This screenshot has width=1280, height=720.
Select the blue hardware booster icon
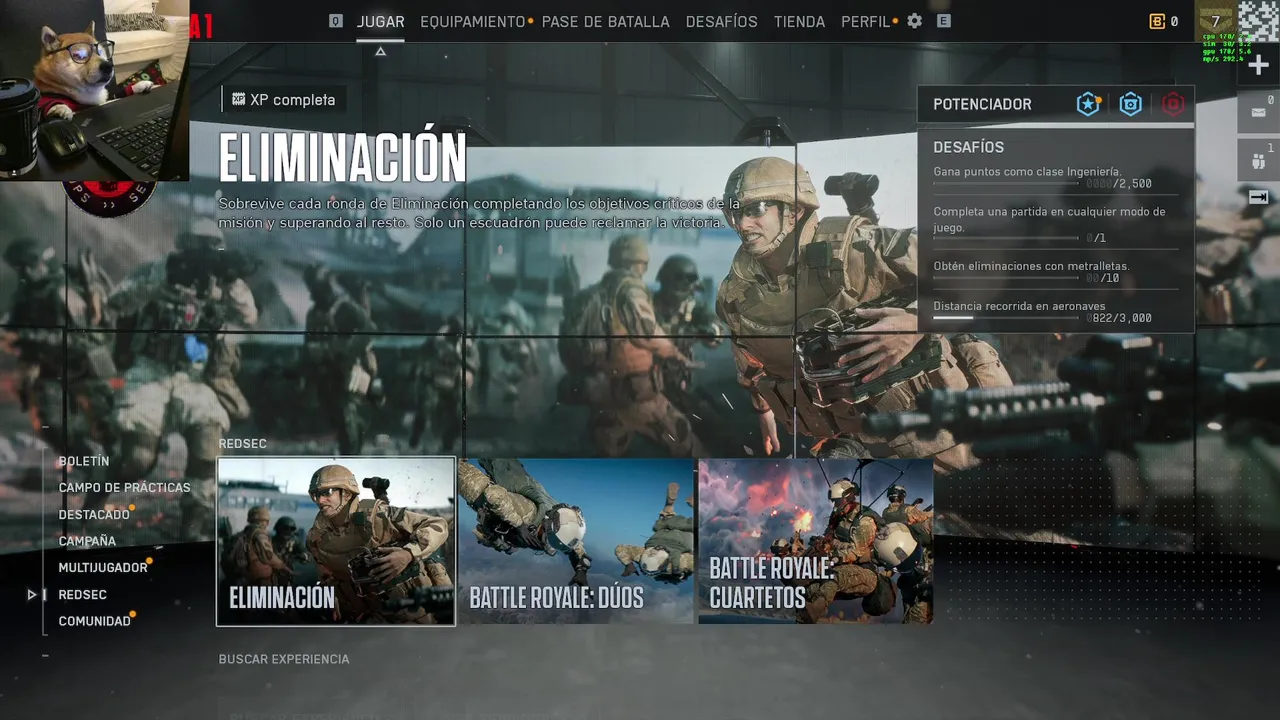1131,104
